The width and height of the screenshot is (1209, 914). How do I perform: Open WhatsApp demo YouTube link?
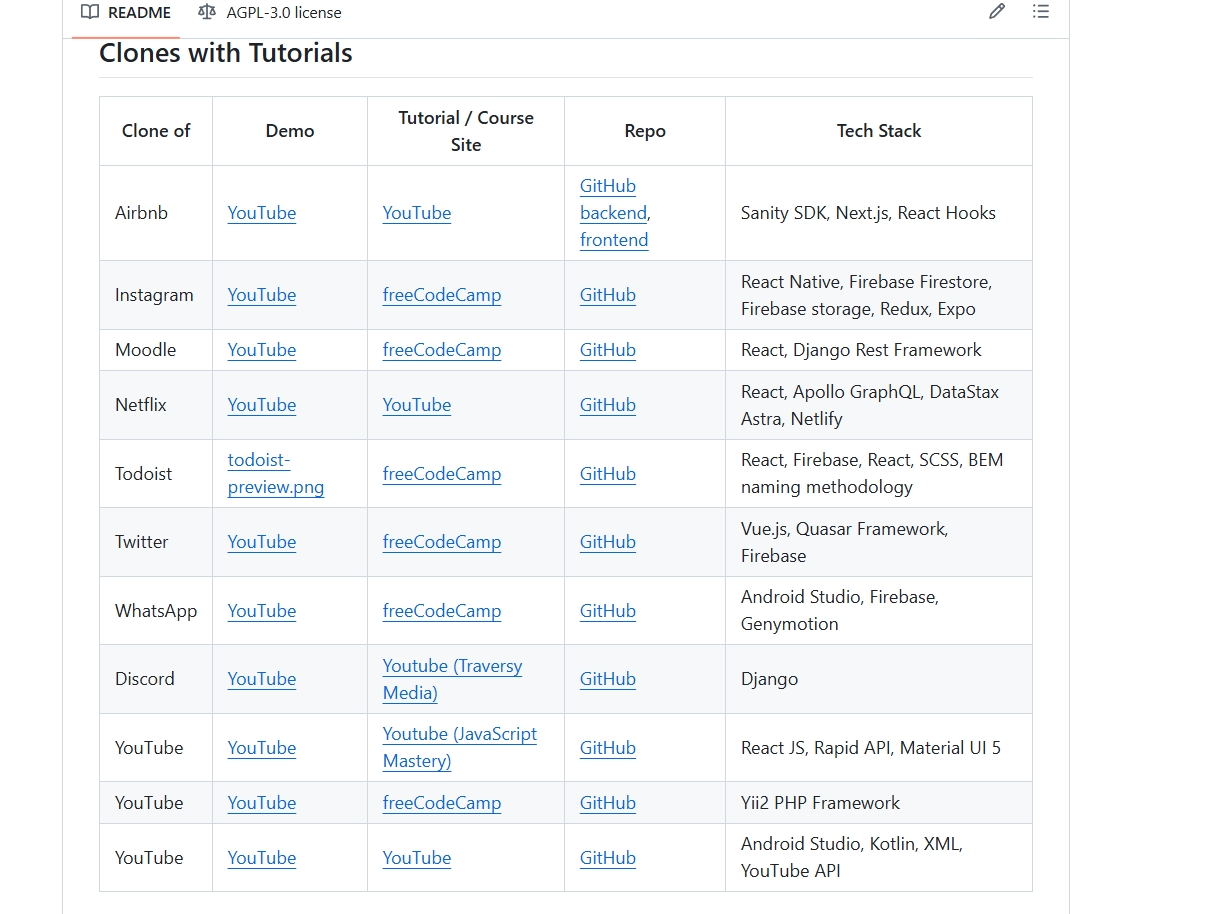[262, 611]
